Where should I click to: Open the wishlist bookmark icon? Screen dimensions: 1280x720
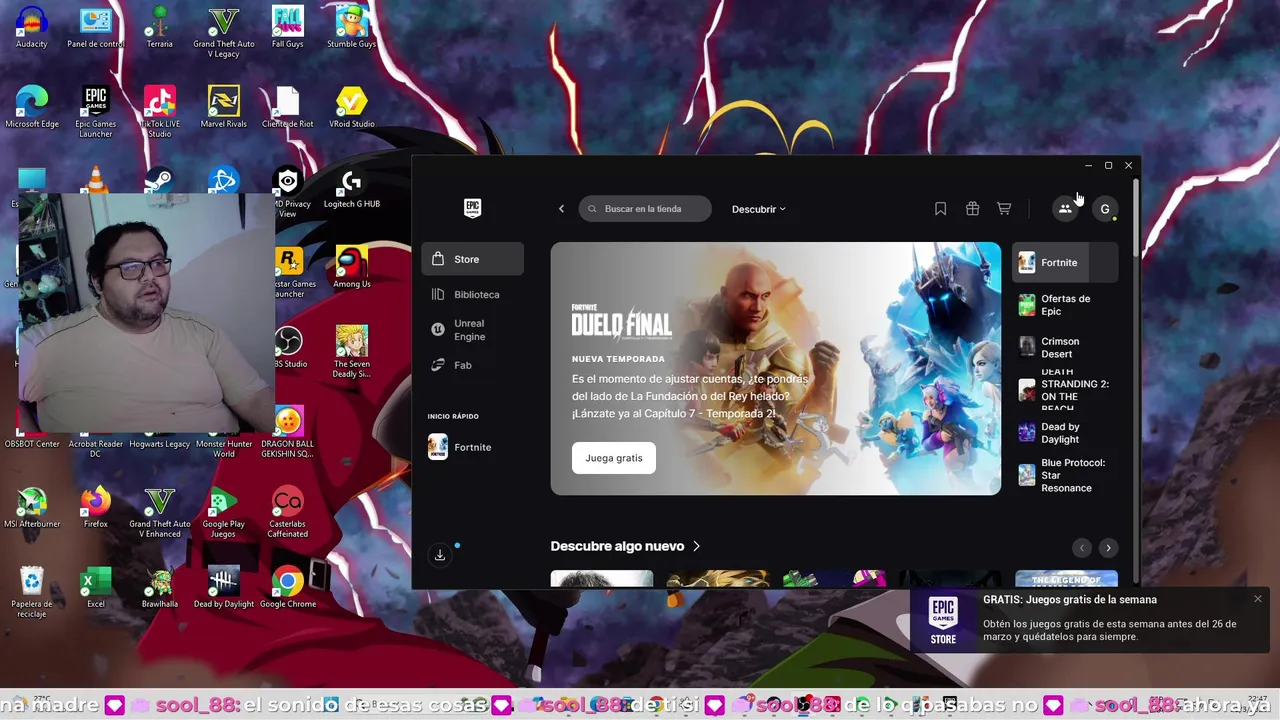click(940, 209)
